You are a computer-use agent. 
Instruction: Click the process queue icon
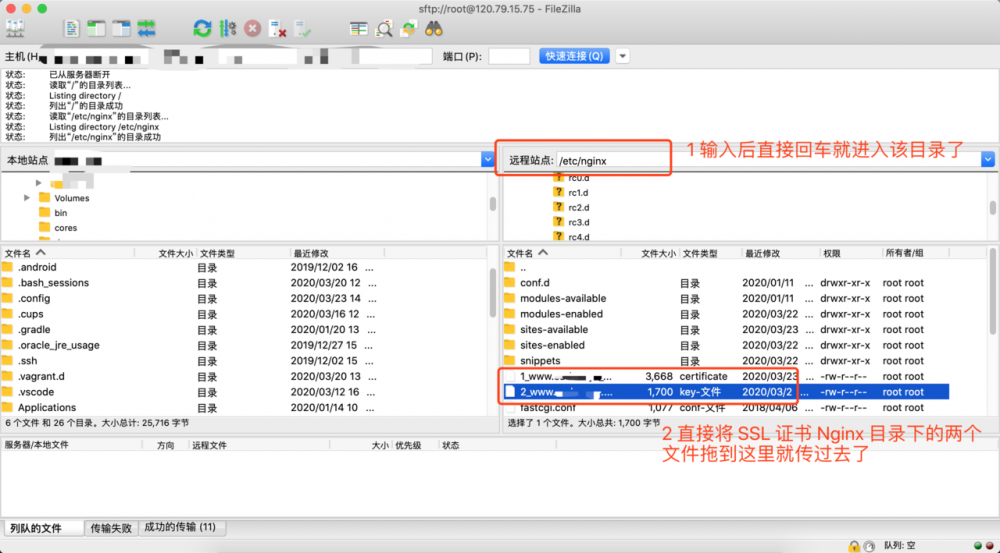point(228,29)
